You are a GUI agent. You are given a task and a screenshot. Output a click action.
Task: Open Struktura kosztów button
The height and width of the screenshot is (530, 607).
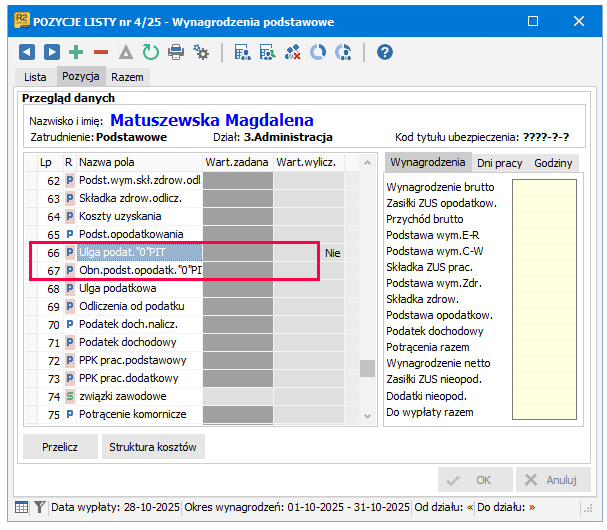point(153,447)
